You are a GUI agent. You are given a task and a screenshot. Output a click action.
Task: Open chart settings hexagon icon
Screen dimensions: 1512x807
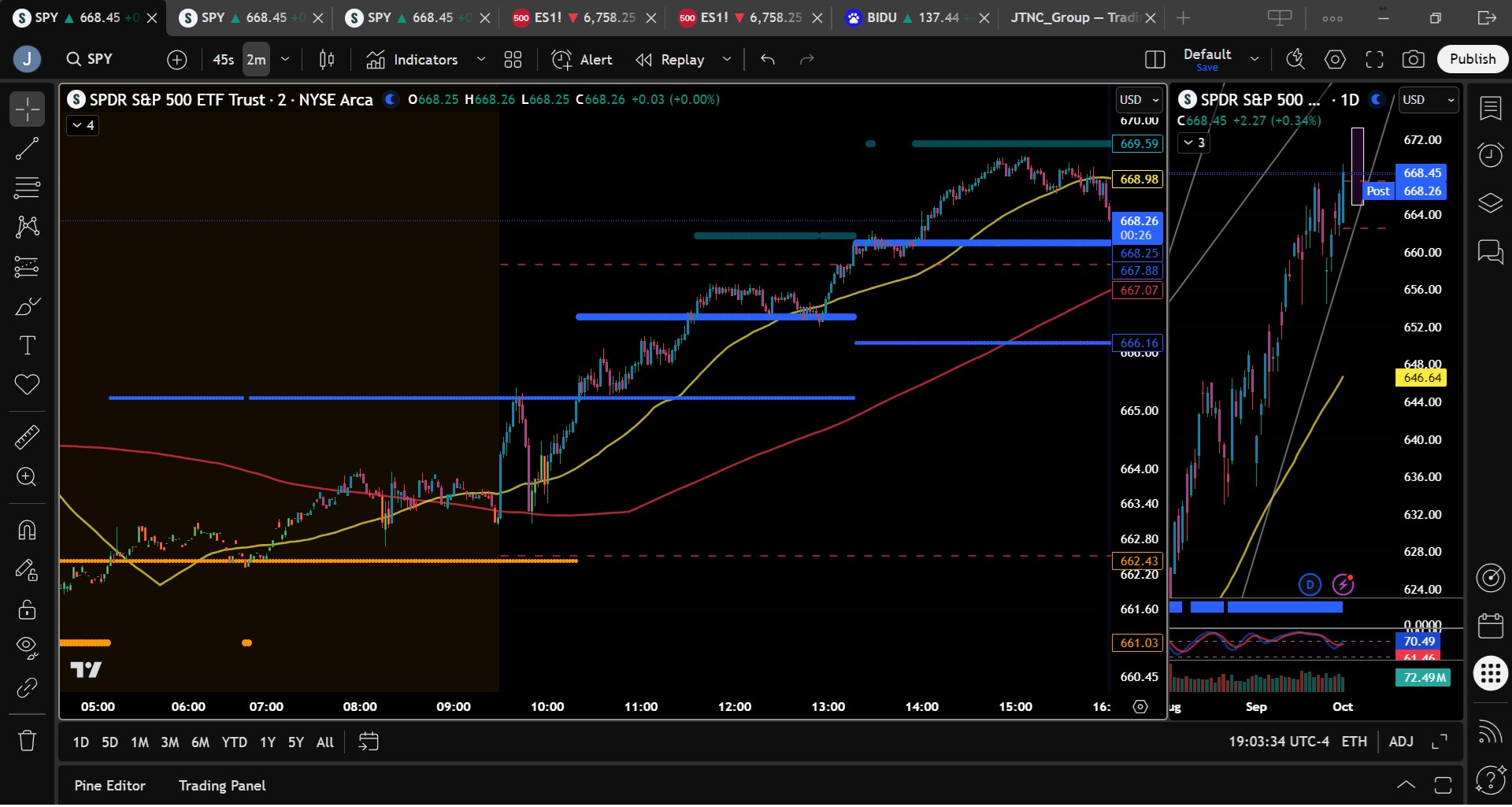[1335, 60]
